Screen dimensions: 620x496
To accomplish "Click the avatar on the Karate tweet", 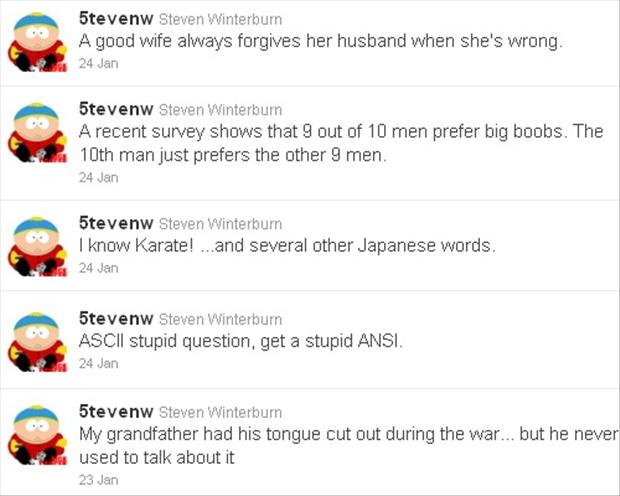I will point(38,246).
